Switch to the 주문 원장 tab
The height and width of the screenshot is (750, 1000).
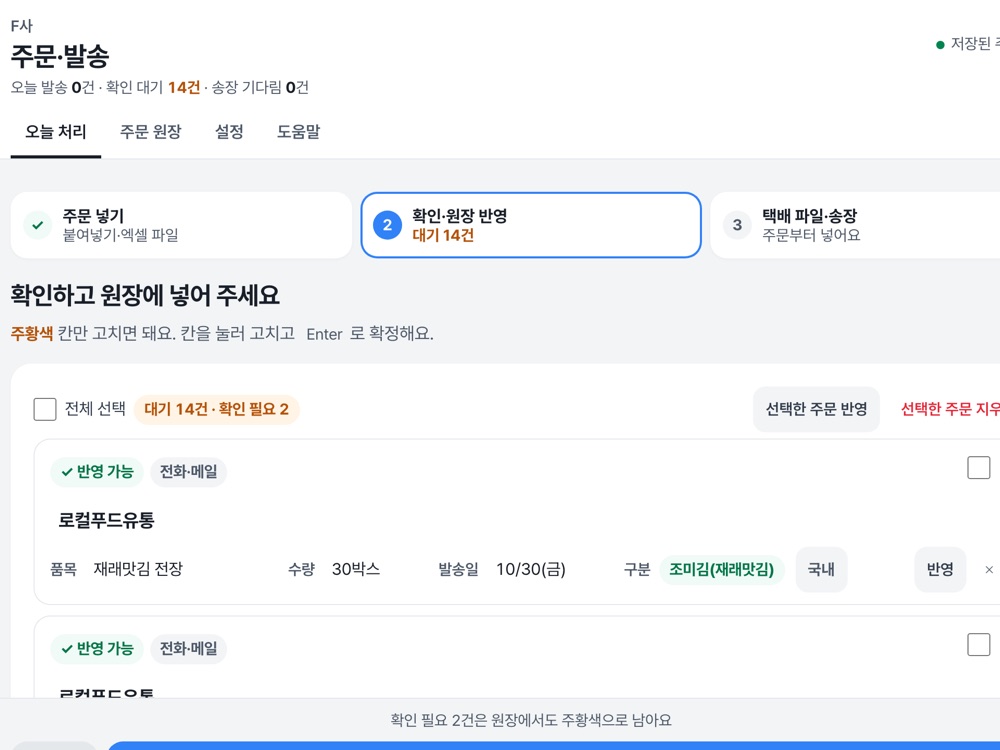pos(151,132)
